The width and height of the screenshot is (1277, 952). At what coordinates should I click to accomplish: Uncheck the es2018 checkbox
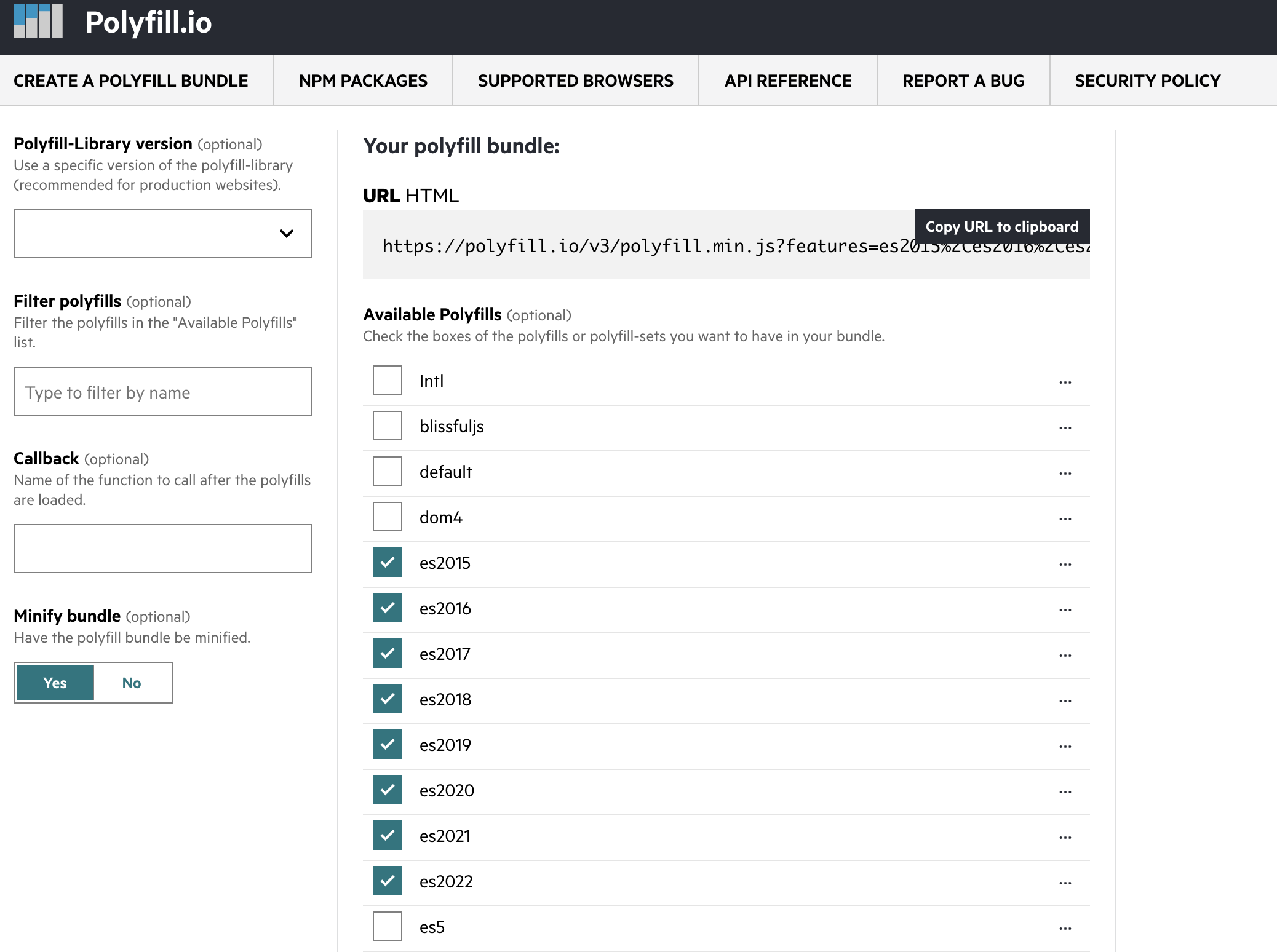click(388, 699)
